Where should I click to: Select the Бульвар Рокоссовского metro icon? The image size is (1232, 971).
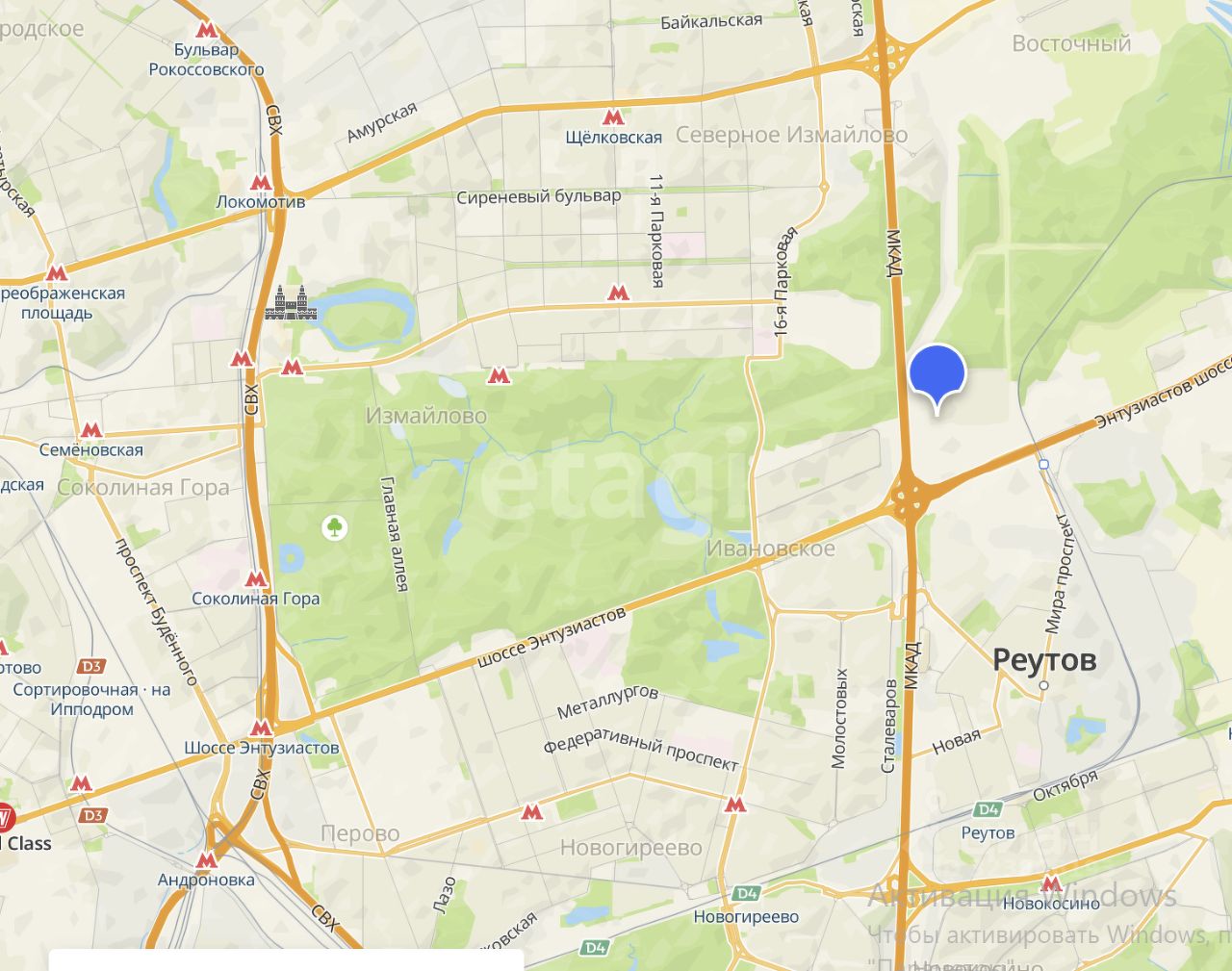[204, 30]
